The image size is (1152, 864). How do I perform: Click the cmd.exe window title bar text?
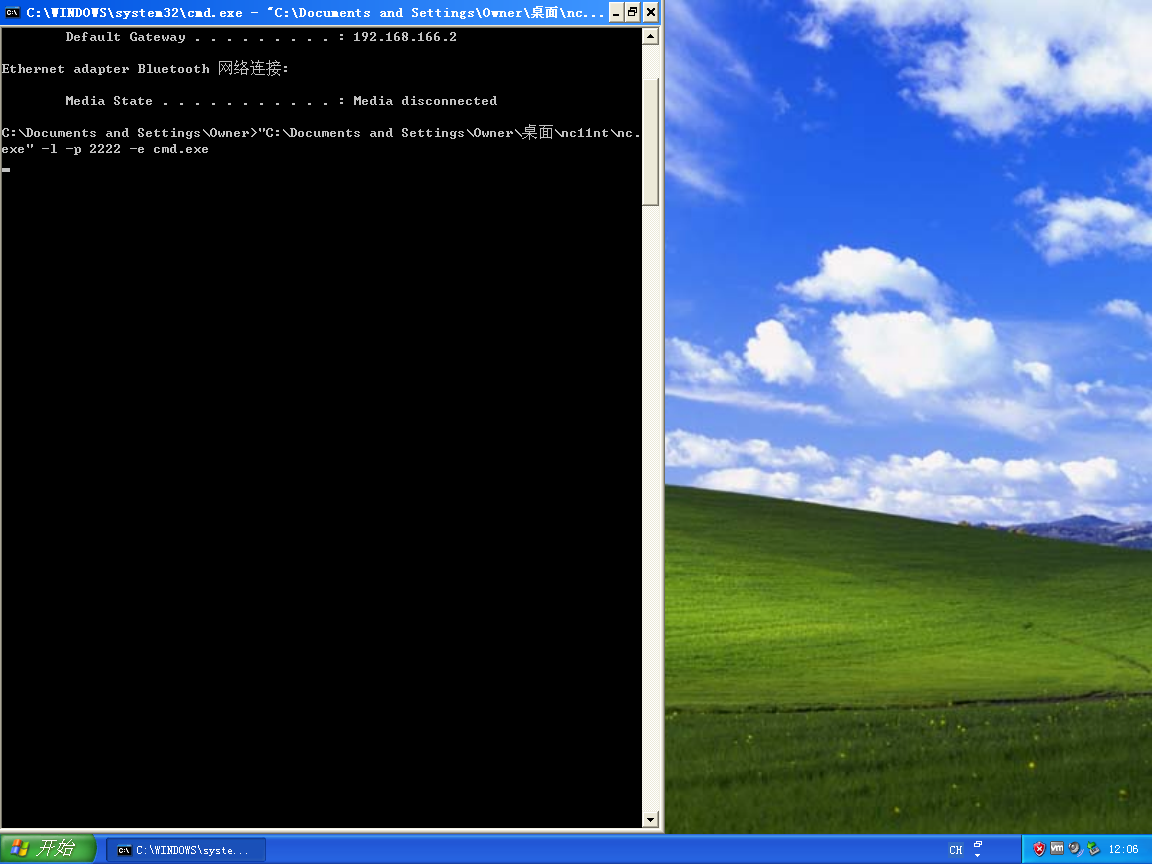click(x=314, y=12)
